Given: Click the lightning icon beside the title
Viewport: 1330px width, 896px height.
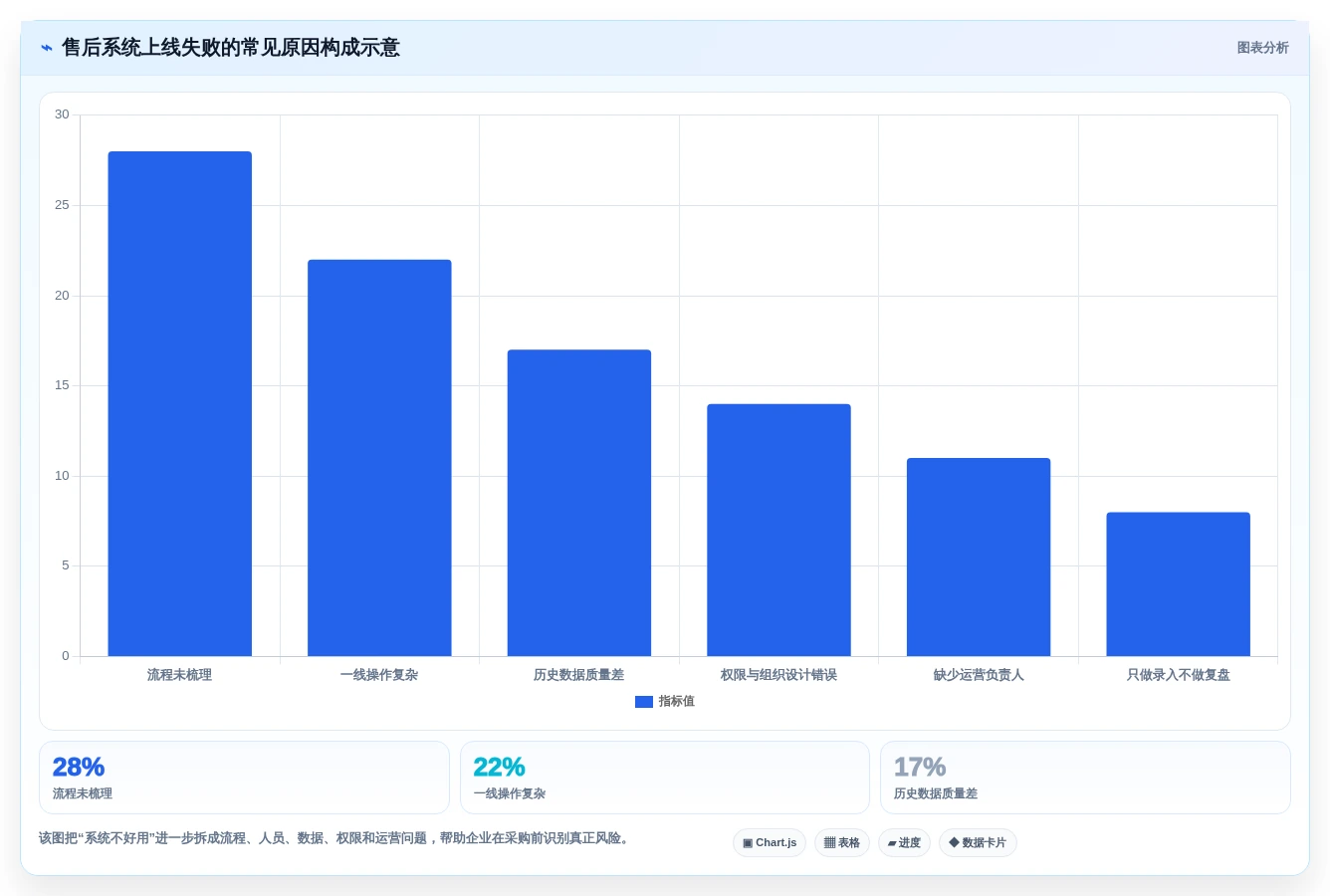Looking at the screenshot, I should pos(46,48).
